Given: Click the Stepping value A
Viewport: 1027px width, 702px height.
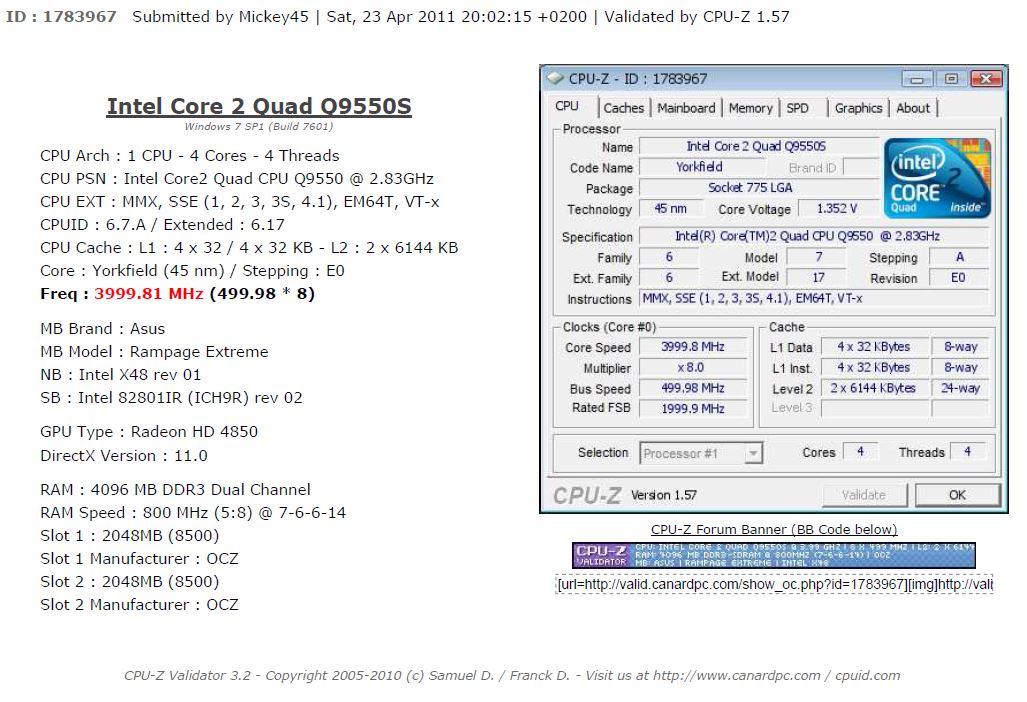Looking at the screenshot, I should [959, 257].
